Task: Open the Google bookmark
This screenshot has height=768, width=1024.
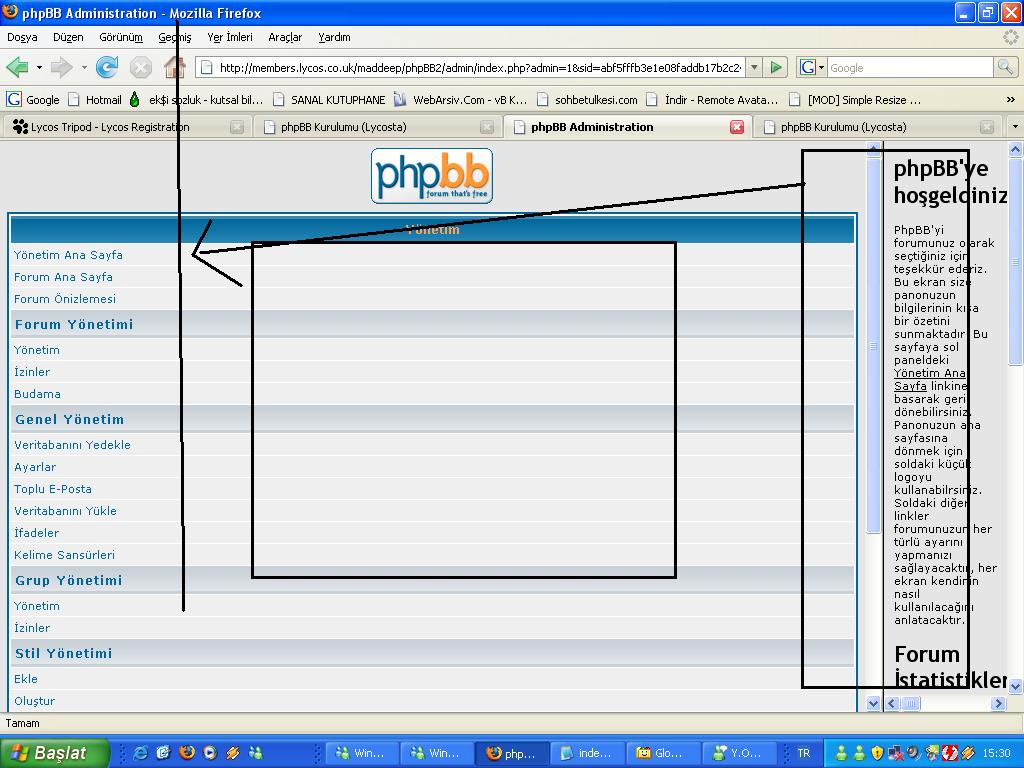Action: point(33,100)
